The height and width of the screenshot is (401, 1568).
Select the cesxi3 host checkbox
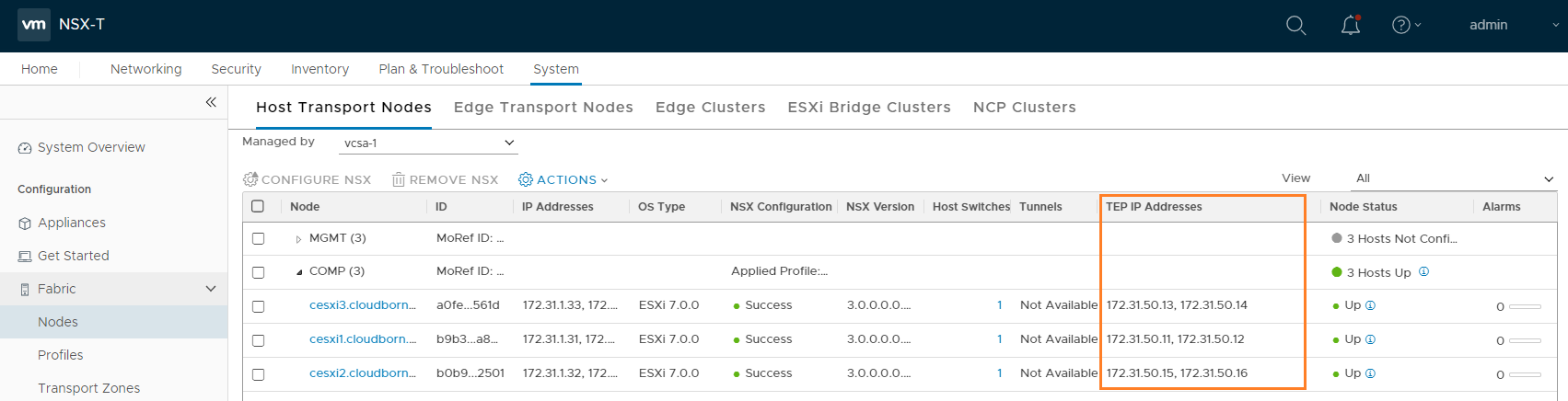[x=258, y=306]
